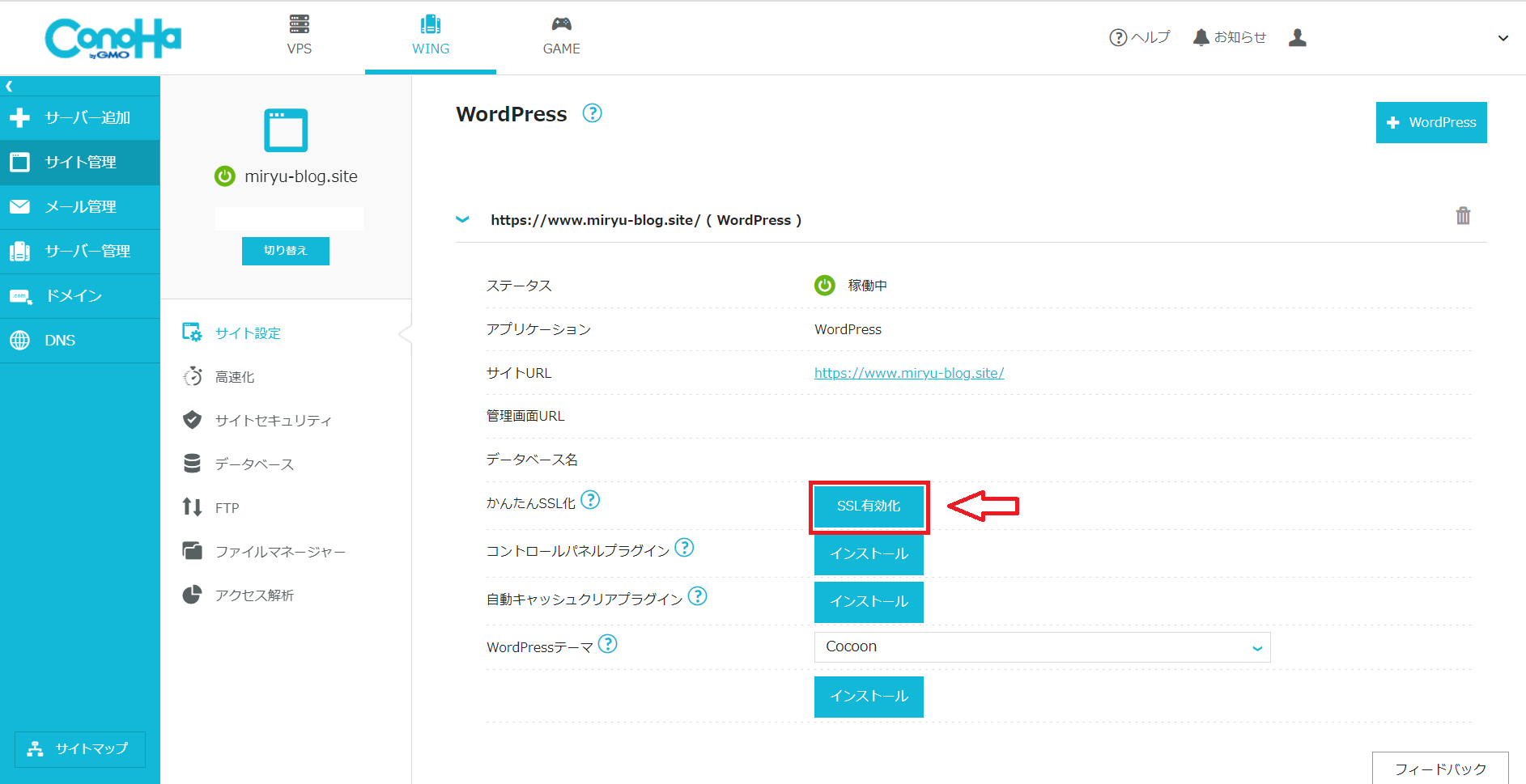Select サイト管理 in sidebar

point(80,163)
